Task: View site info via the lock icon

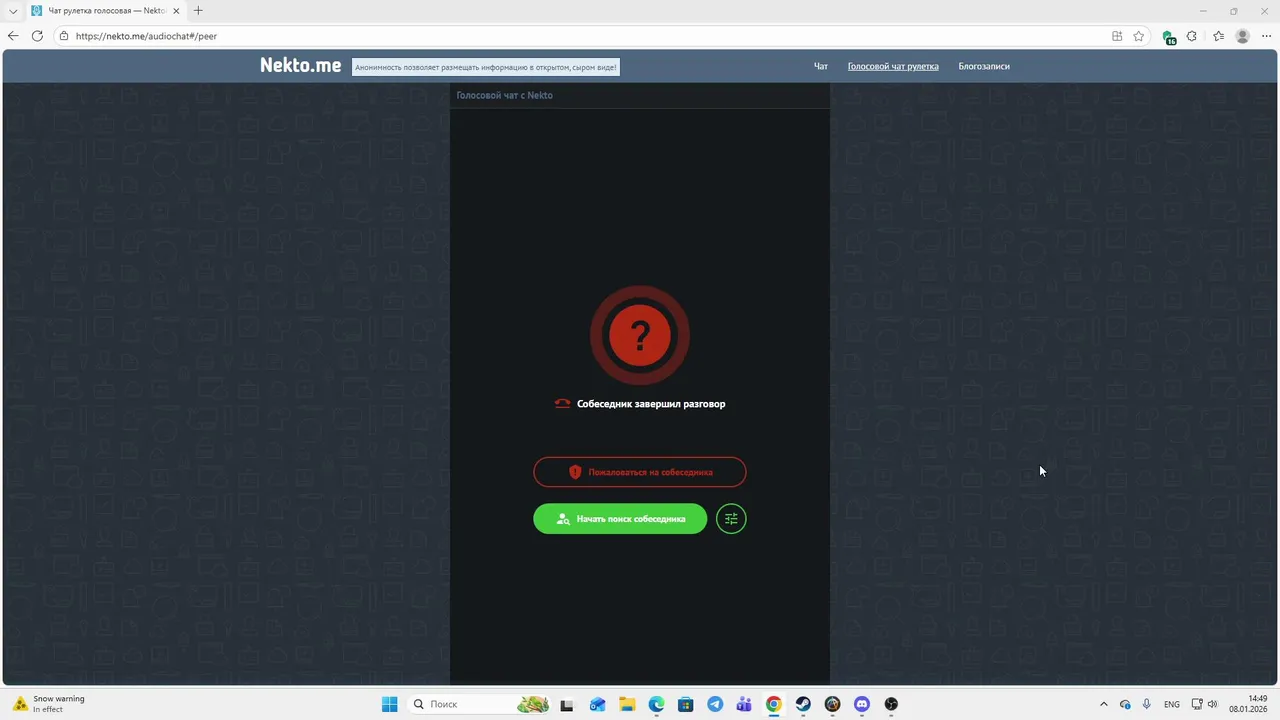Action: (64, 36)
